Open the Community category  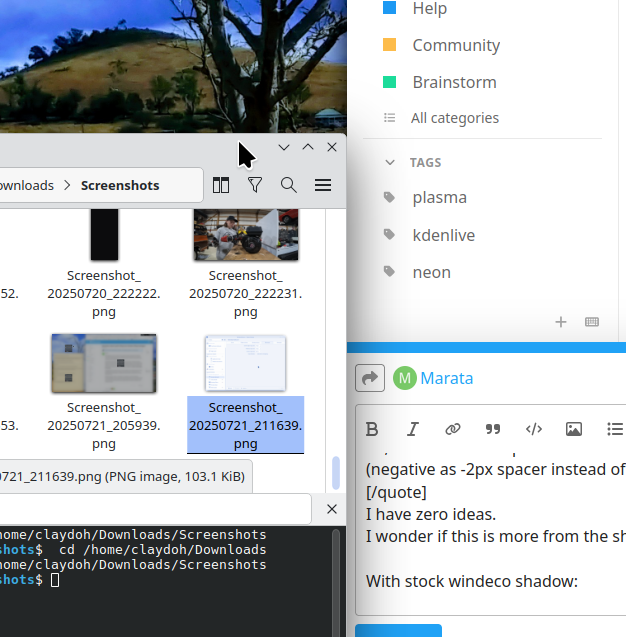[455, 45]
